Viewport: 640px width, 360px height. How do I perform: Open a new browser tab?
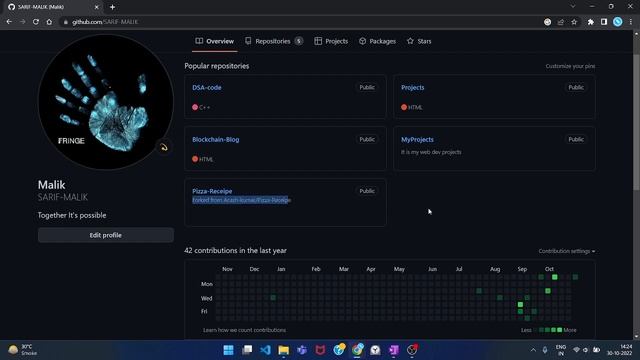pos(112,7)
